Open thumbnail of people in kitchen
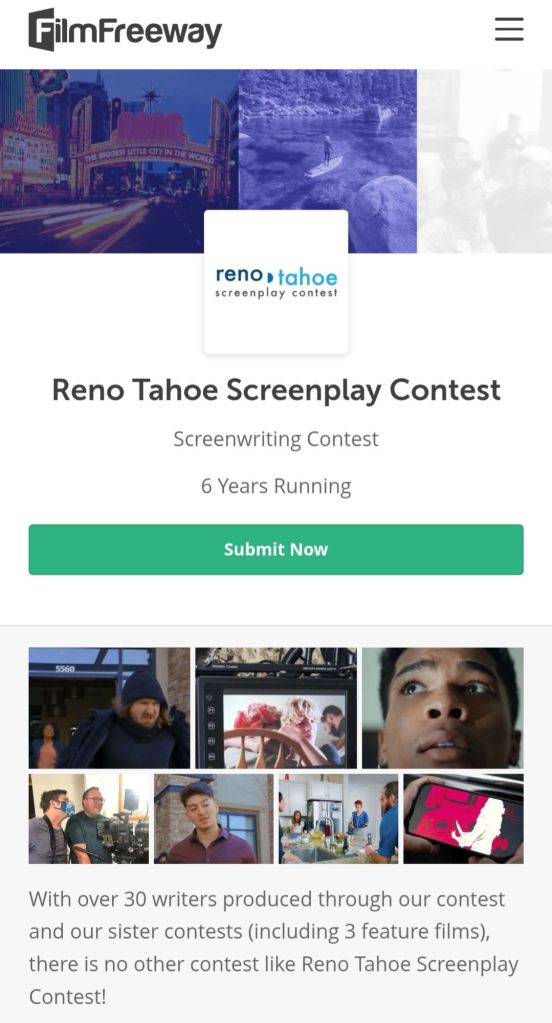This screenshot has height=1023, width=552. coord(339,819)
